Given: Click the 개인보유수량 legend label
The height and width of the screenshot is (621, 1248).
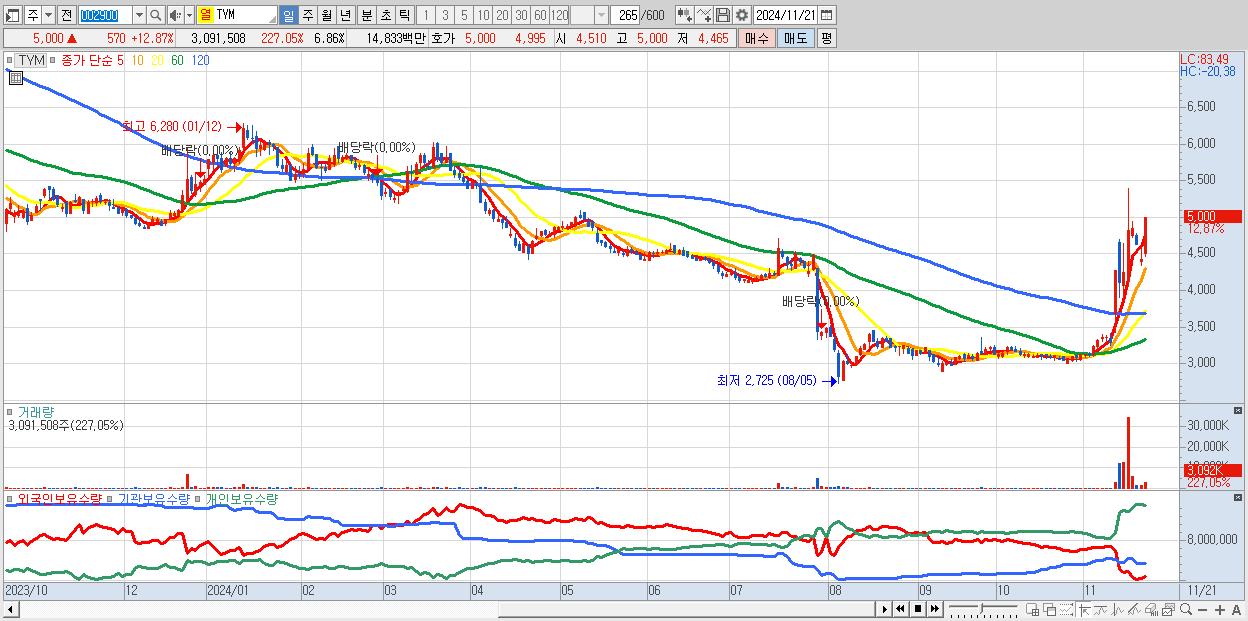Looking at the screenshot, I should click(x=242, y=498).
